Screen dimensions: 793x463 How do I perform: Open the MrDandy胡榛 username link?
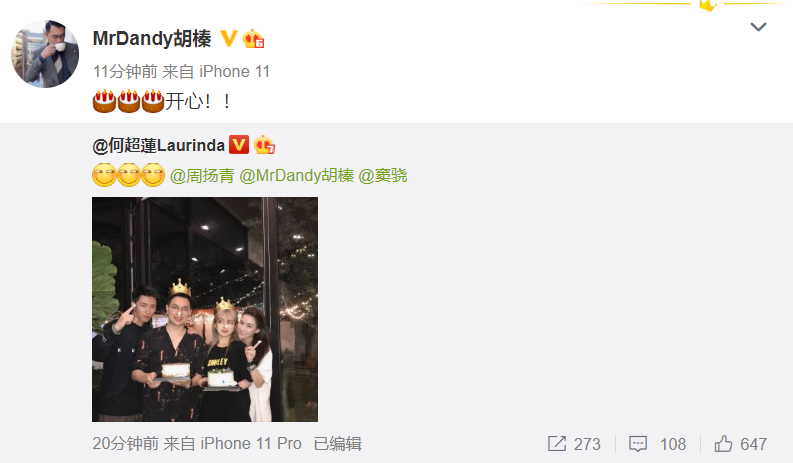[x=152, y=38]
